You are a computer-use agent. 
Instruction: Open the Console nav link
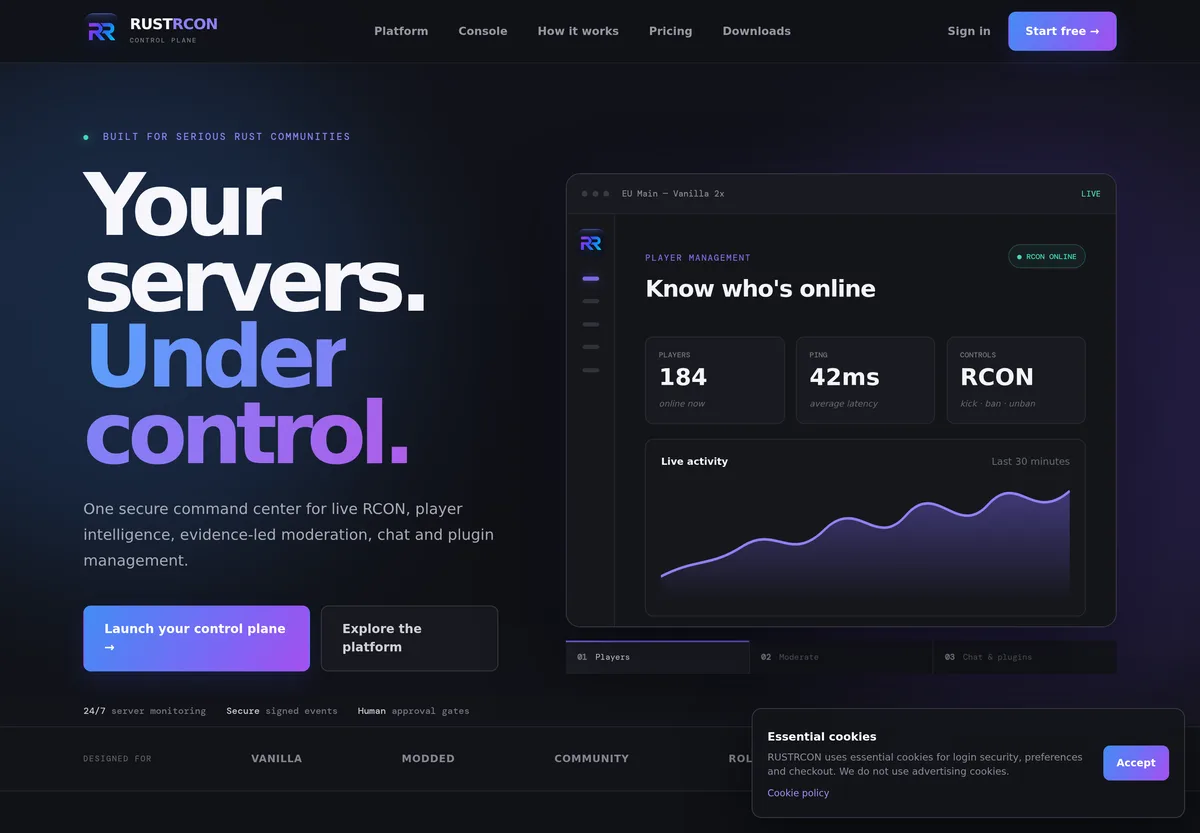(483, 31)
